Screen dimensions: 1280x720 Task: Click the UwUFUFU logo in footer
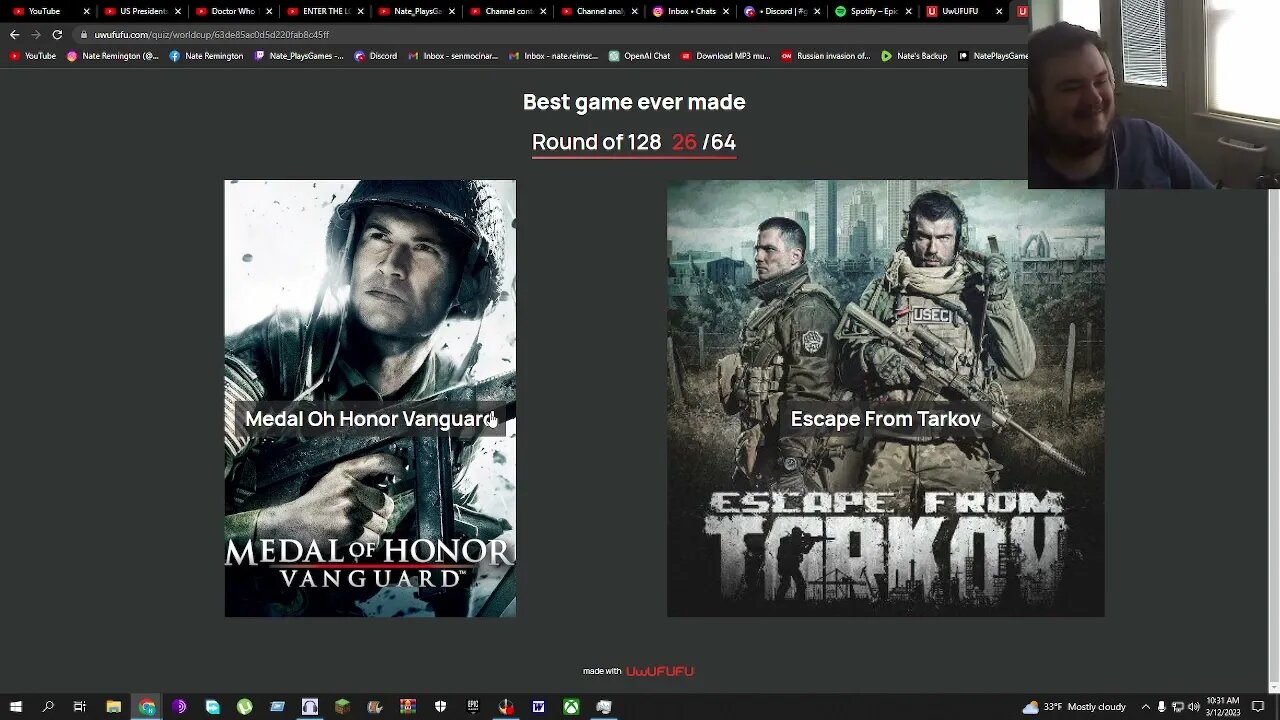[660, 671]
